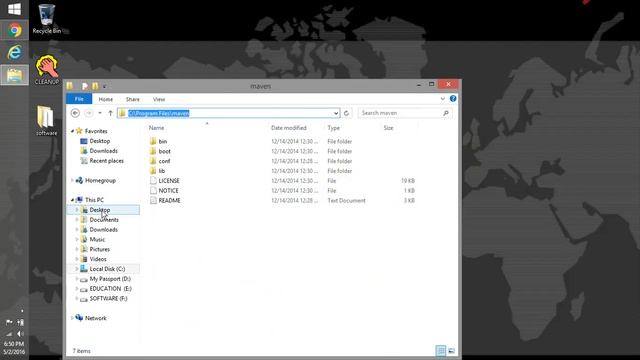Open the Share ribbon tab
The width and height of the screenshot is (640, 360).
(133, 99)
